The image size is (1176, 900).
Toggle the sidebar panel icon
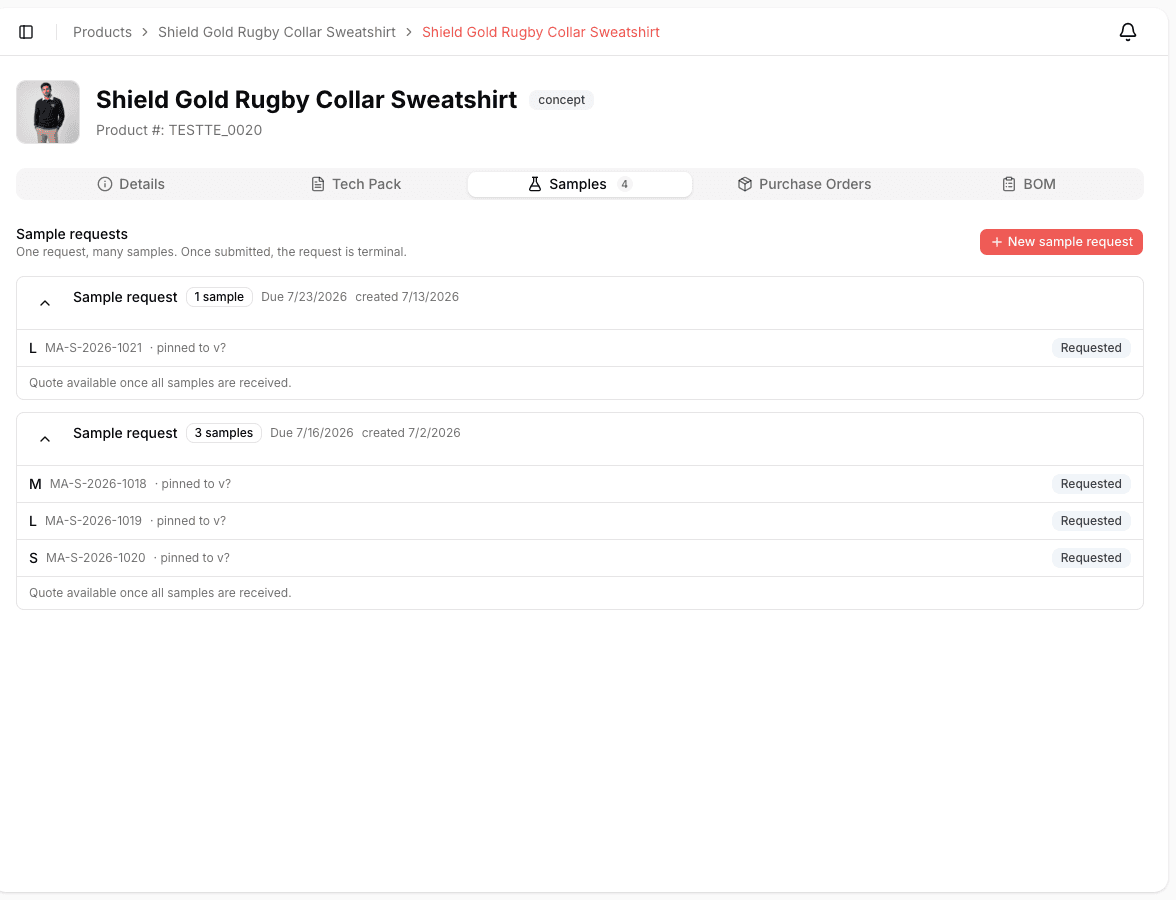(x=26, y=32)
